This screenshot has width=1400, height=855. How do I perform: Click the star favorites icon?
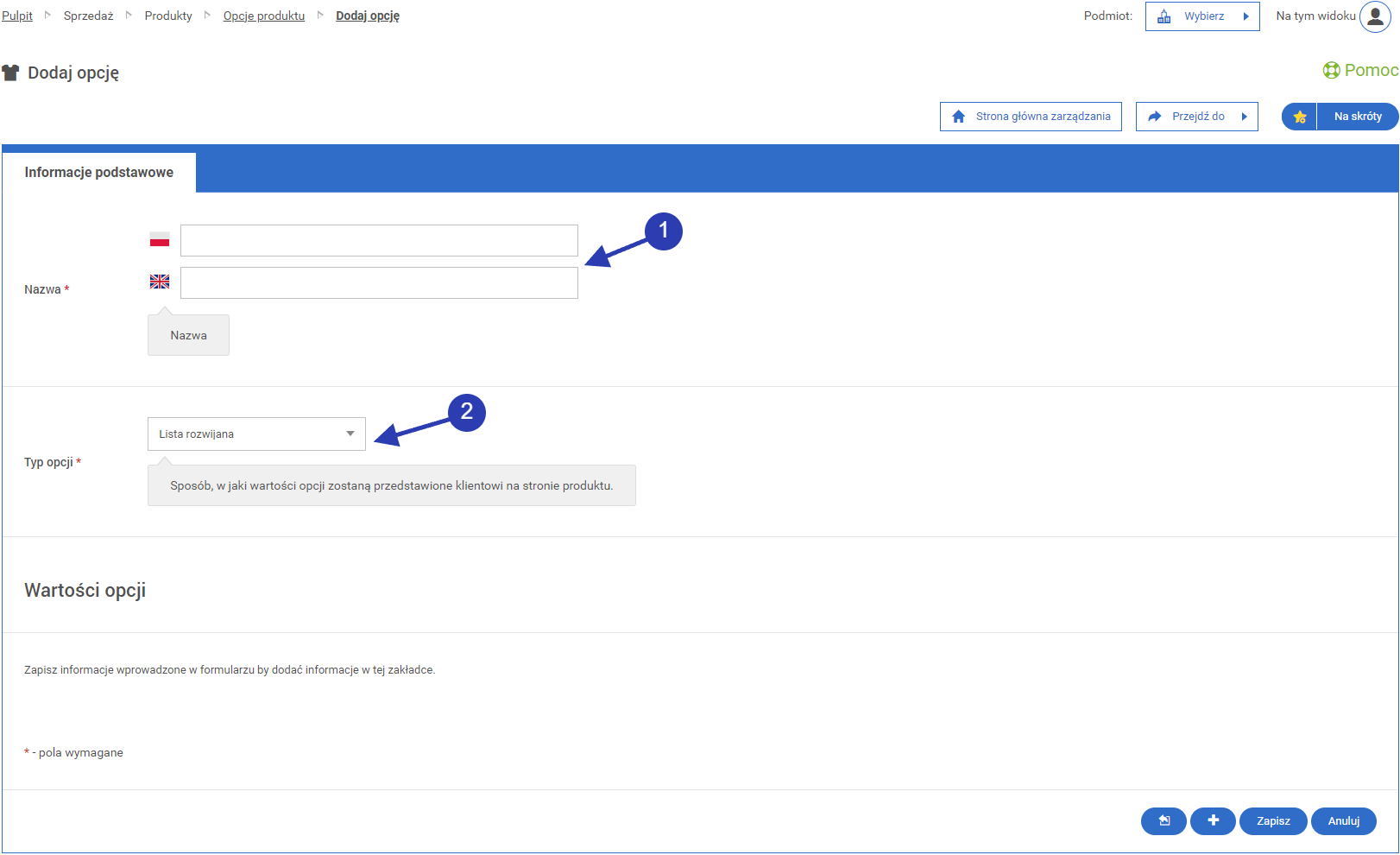(x=1300, y=117)
